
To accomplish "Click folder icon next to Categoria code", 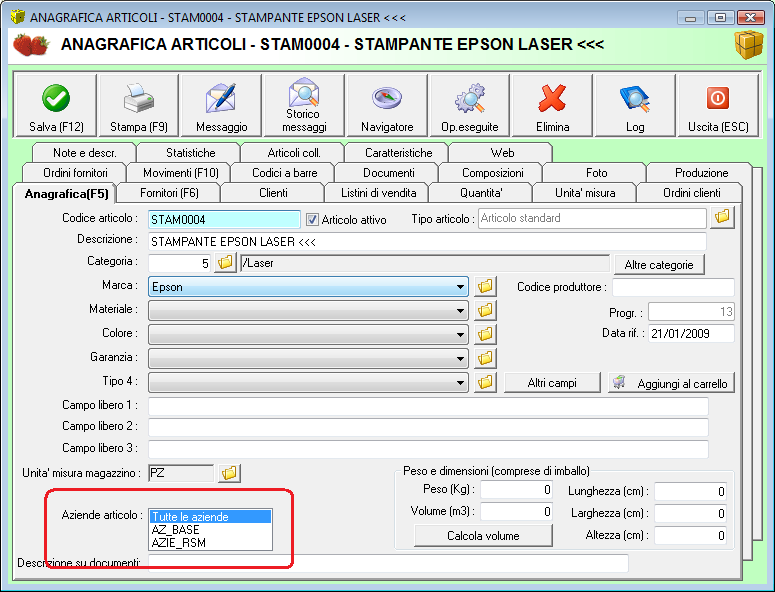I will [225, 262].
